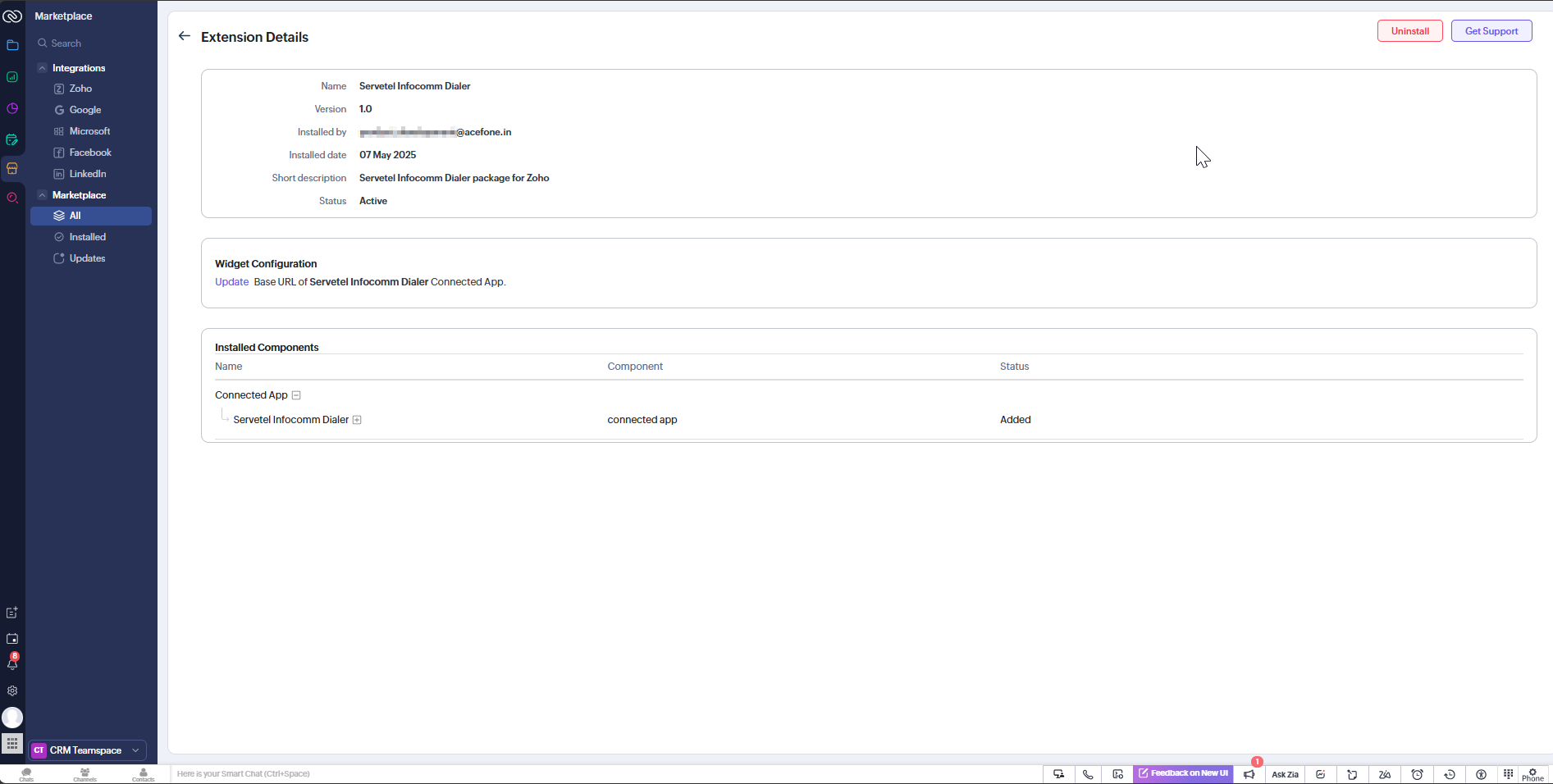
Task: Collapse the Marketplace section in sidebar
Action: (42, 195)
